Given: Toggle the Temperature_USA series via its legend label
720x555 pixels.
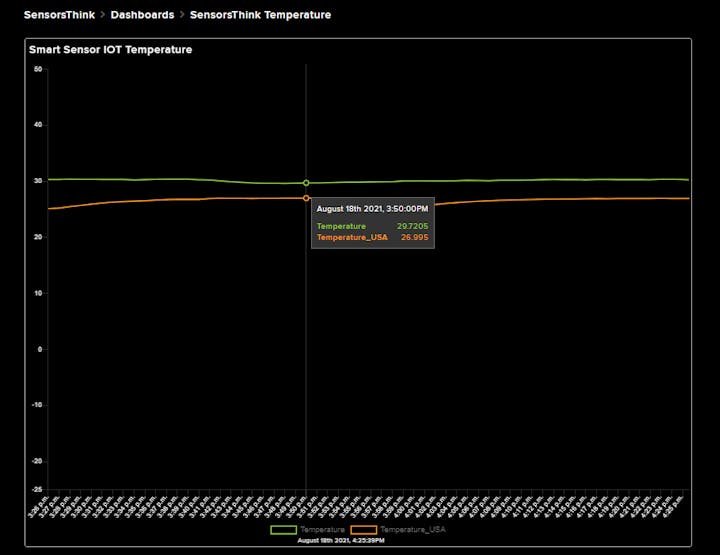Looking at the screenshot, I should [412, 529].
